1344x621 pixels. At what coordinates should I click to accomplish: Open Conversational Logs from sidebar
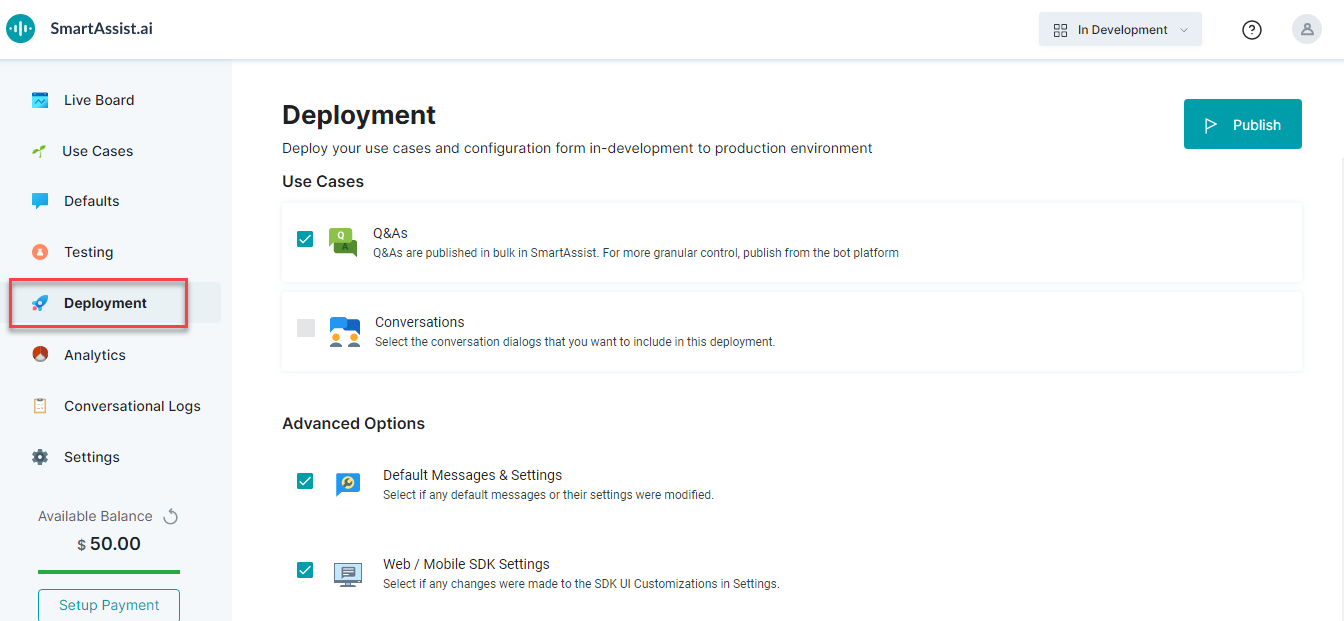tap(132, 406)
